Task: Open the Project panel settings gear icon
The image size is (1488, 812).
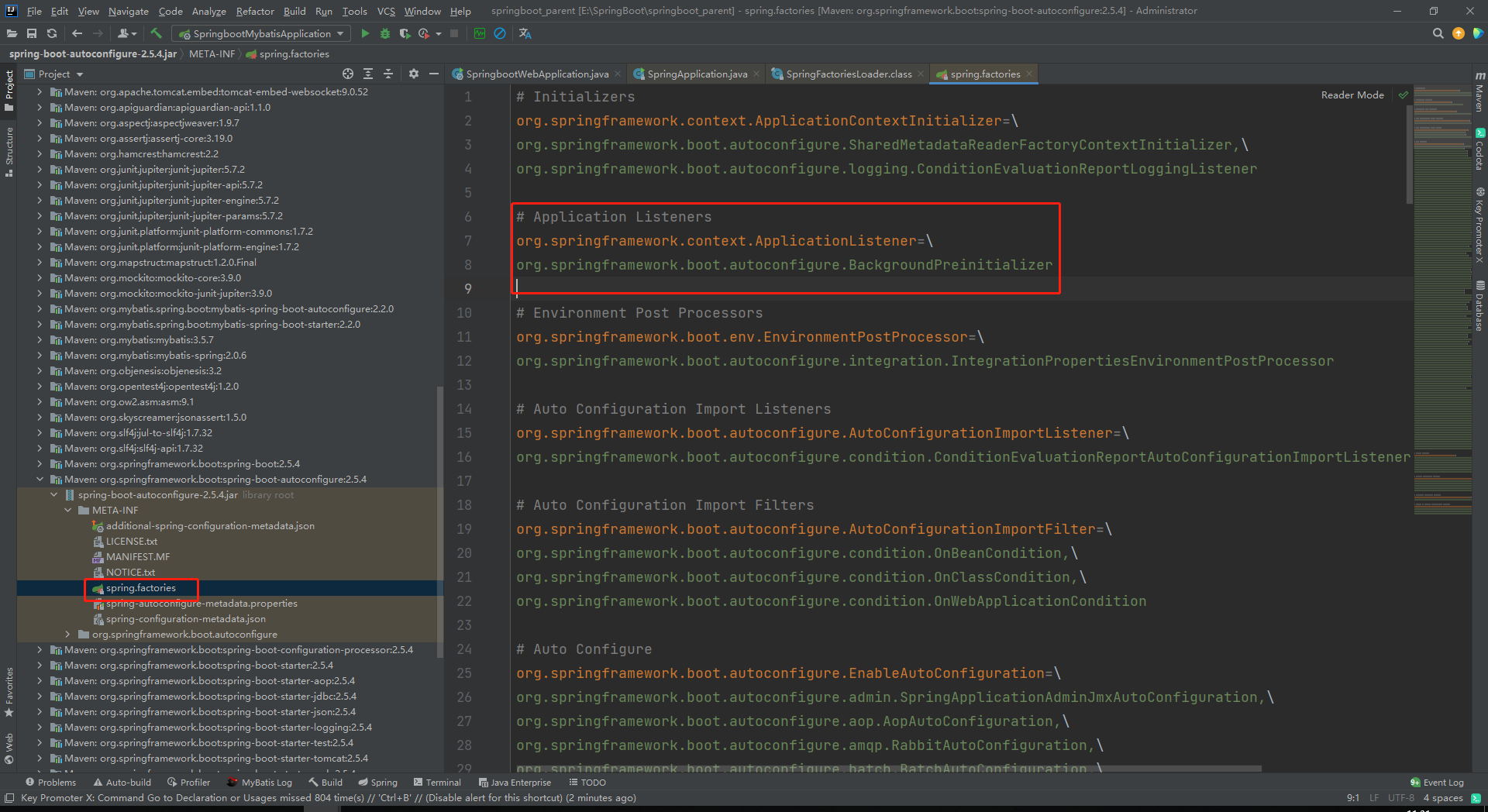Action: [x=413, y=74]
